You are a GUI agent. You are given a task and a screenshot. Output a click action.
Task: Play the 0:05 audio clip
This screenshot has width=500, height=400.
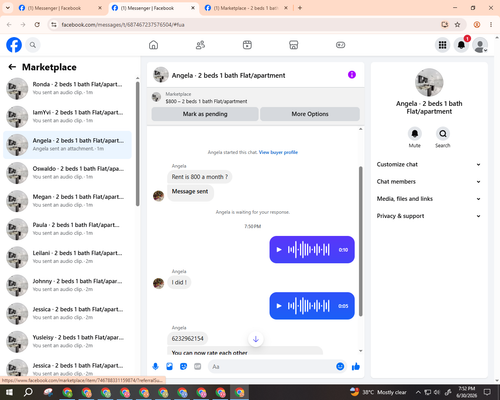pyautogui.click(x=279, y=306)
